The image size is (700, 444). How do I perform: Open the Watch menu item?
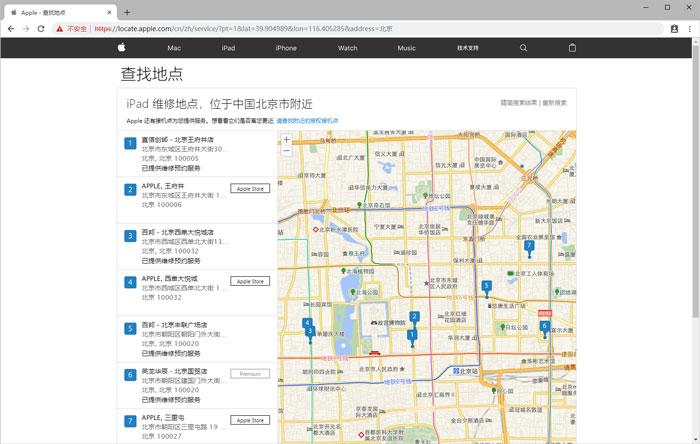point(347,48)
